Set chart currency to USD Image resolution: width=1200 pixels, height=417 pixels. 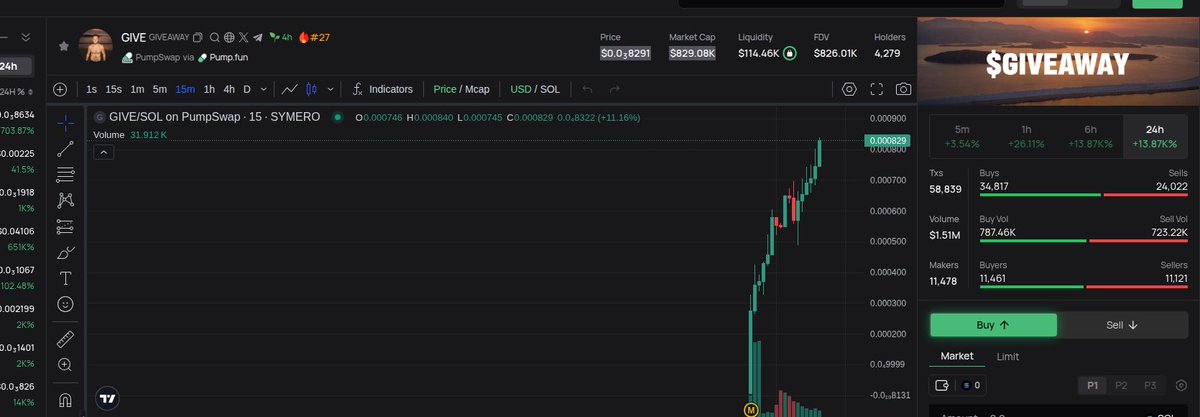pyautogui.click(x=520, y=89)
